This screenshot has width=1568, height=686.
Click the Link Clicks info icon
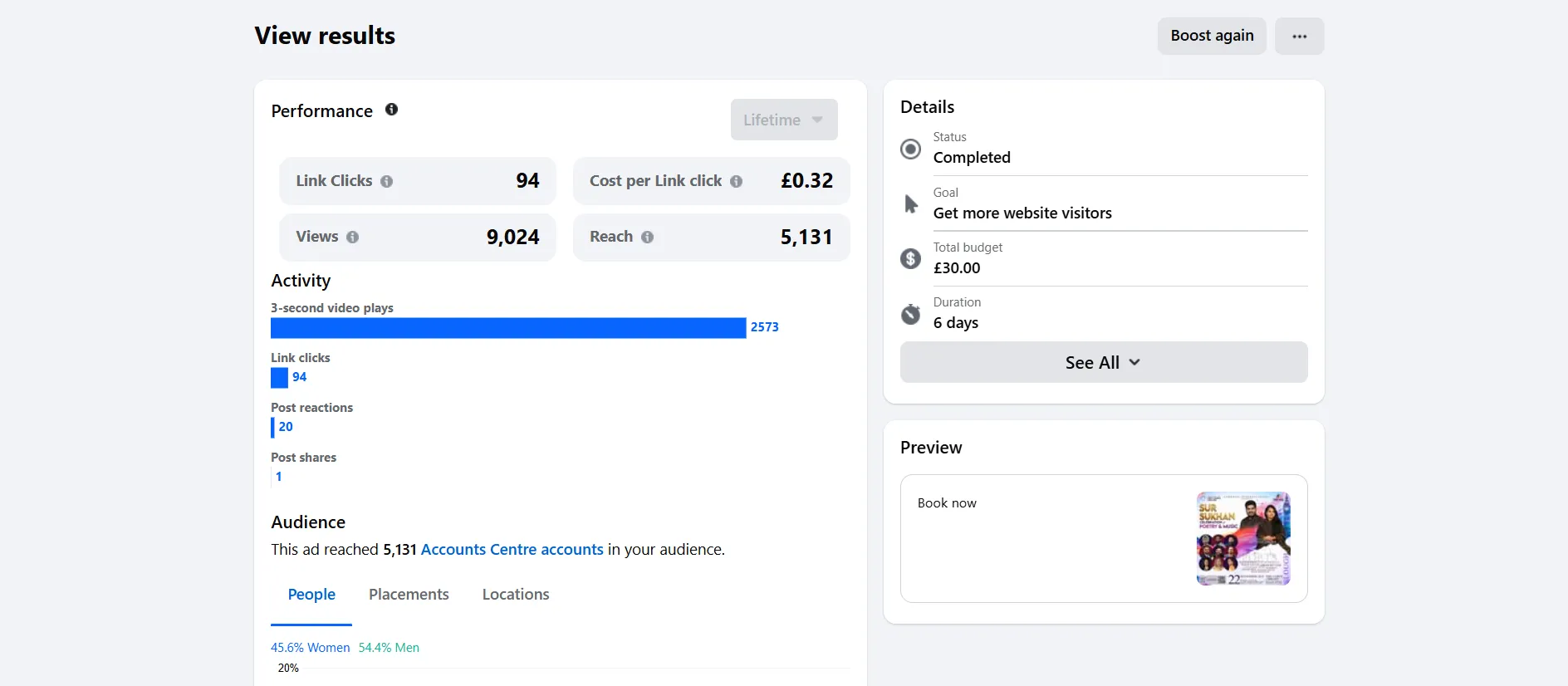tap(386, 181)
